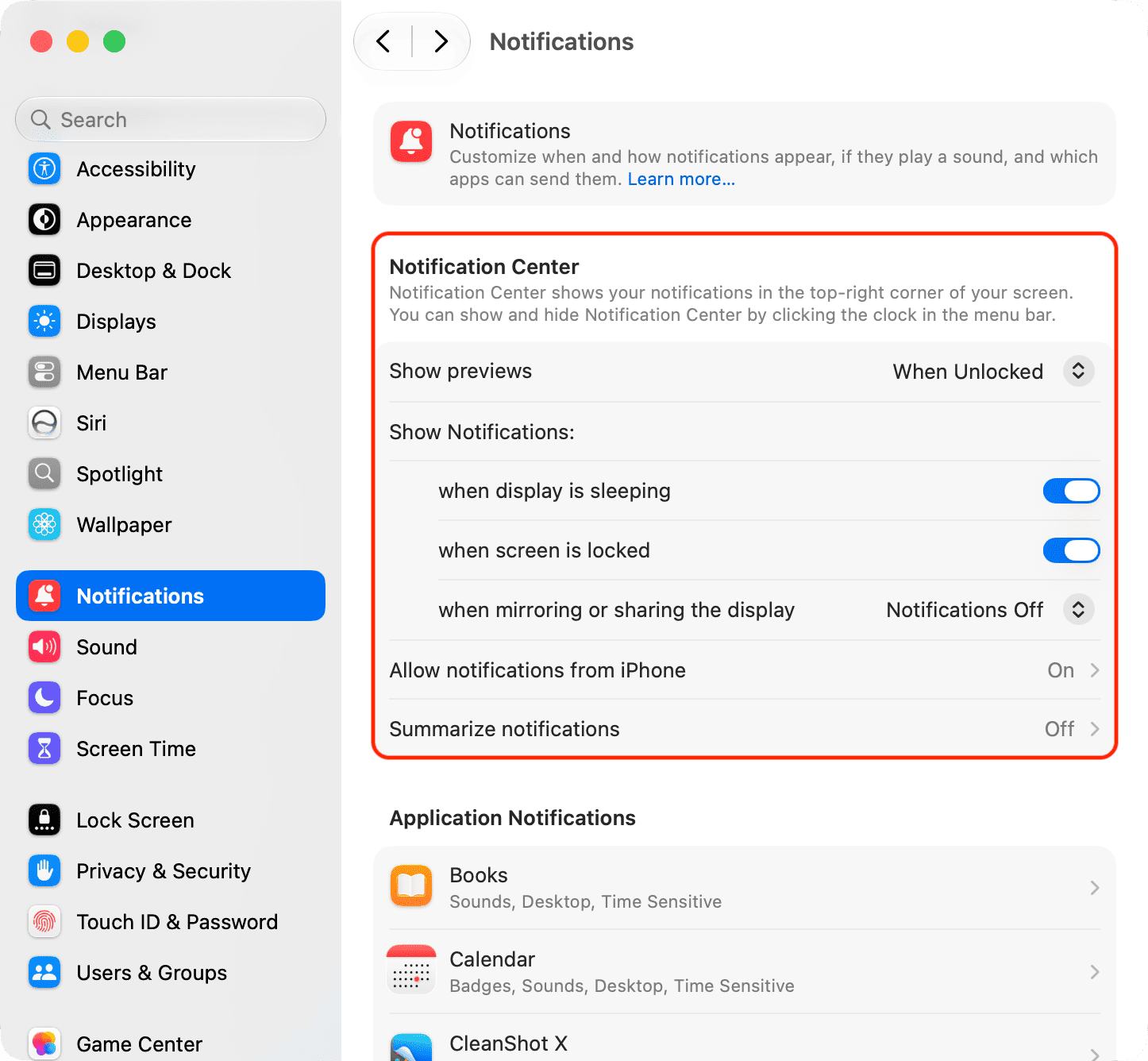This screenshot has width=1148, height=1061.
Task: Click the Menu Bar icon
Action: (44, 372)
